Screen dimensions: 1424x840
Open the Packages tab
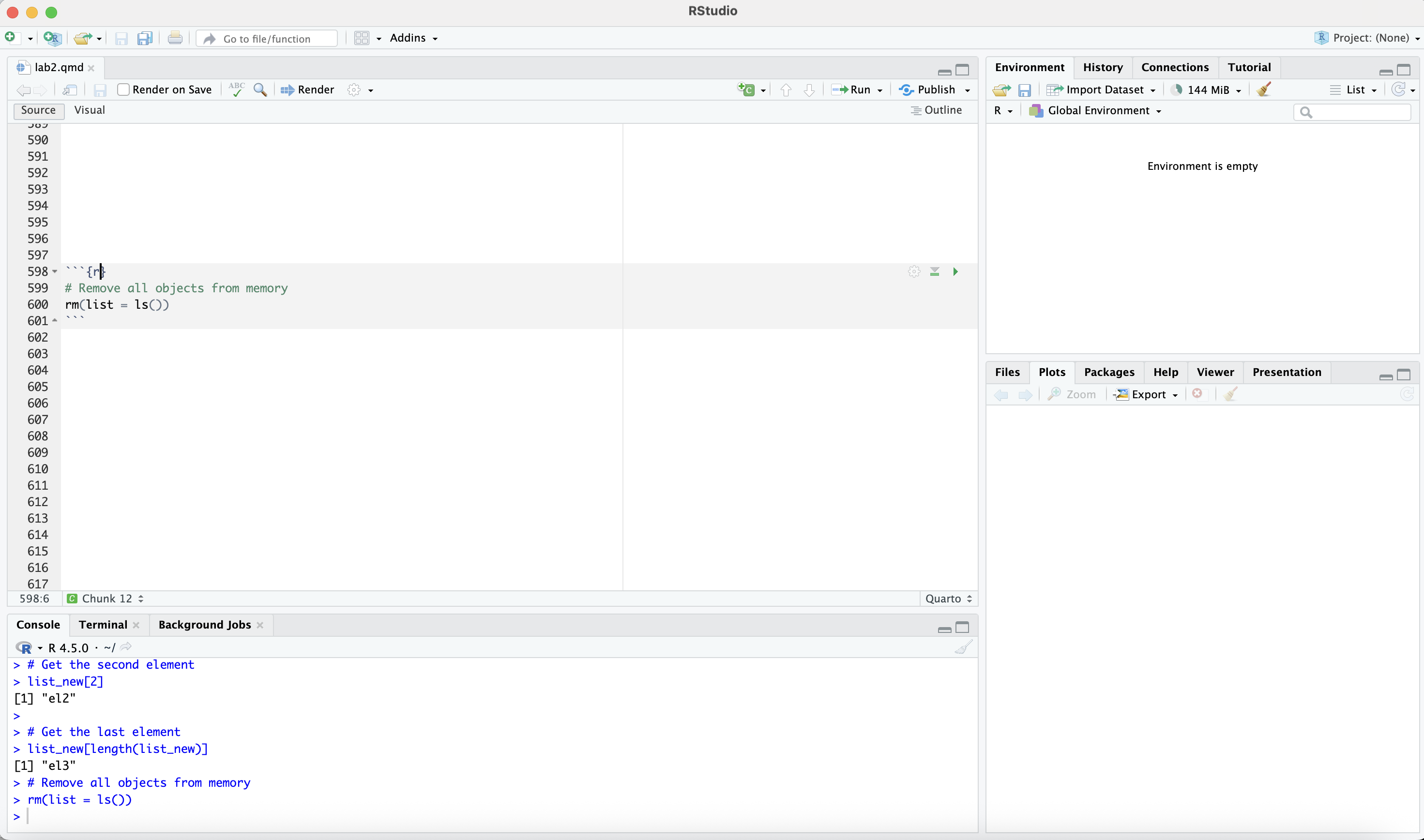pos(1108,372)
